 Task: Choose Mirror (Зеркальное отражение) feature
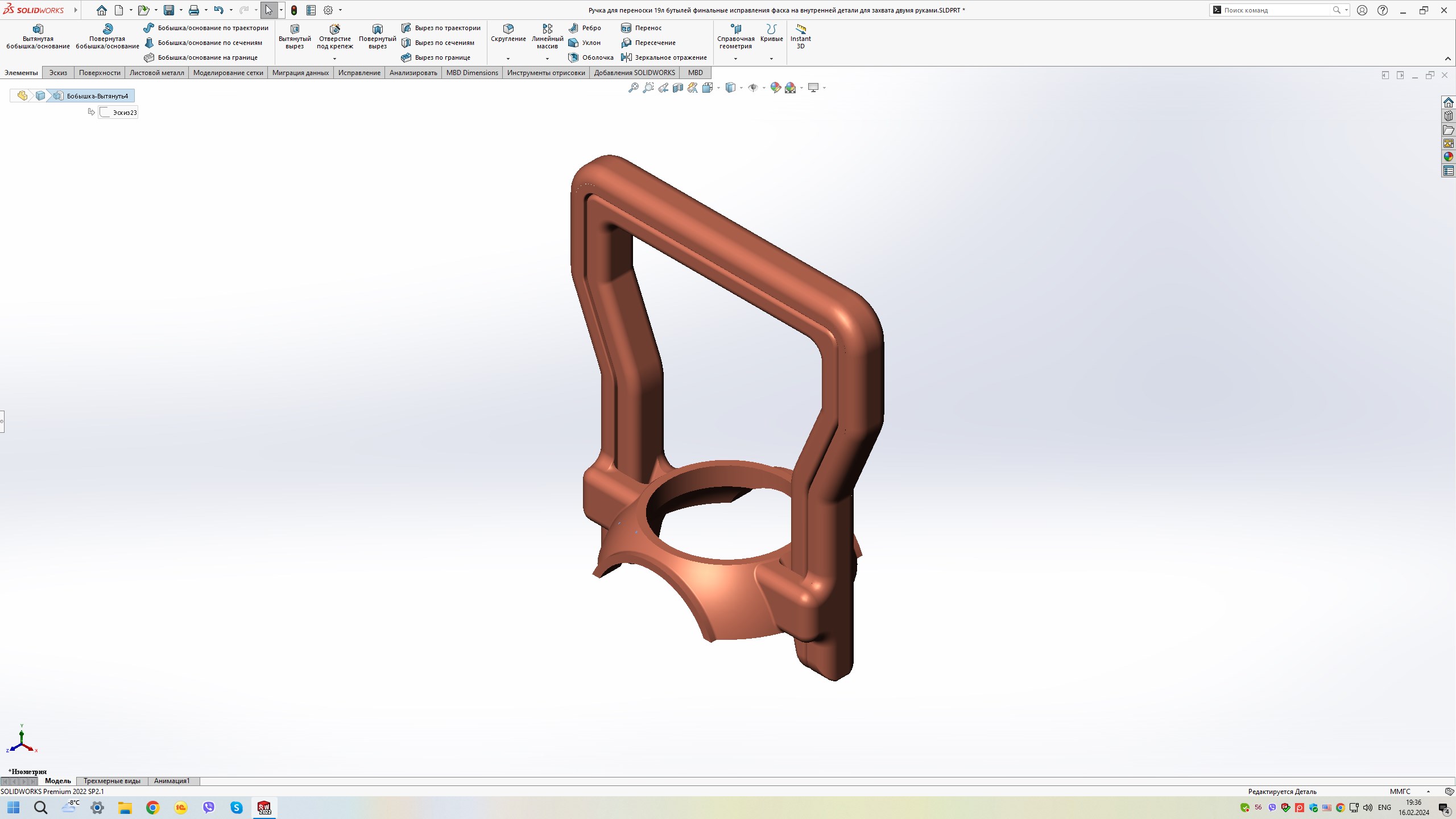(x=664, y=57)
